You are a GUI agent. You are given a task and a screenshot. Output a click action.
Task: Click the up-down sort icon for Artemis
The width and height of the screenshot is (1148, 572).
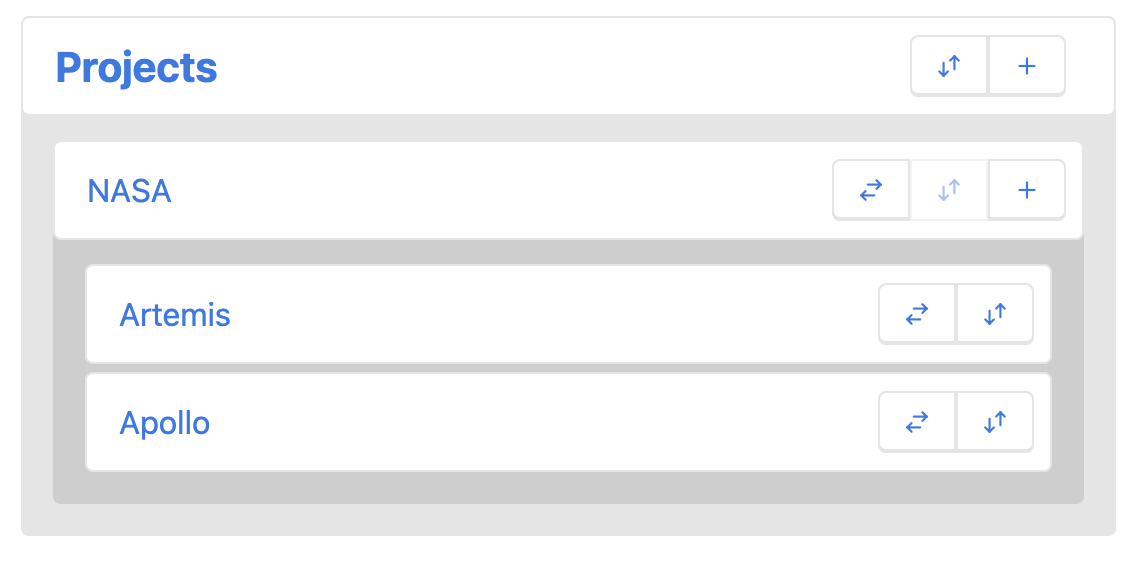(x=995, y=314)
